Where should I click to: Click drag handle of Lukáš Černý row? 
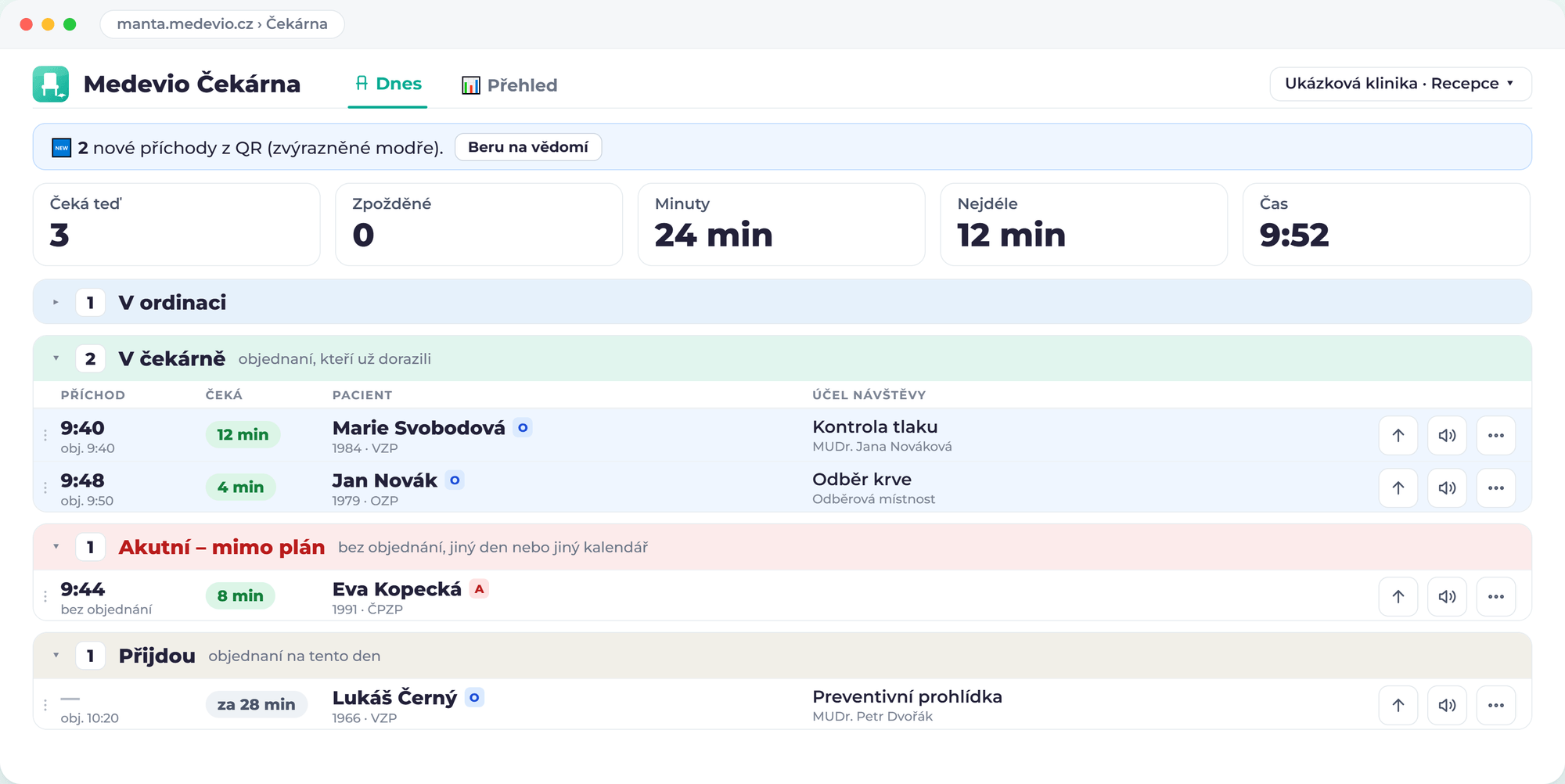coord(45,705)
